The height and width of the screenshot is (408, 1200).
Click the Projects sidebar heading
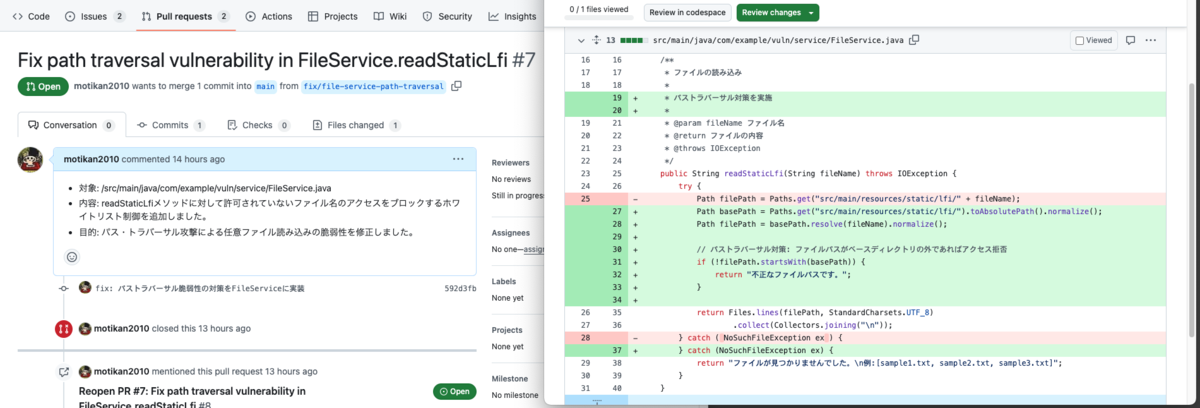507,330
